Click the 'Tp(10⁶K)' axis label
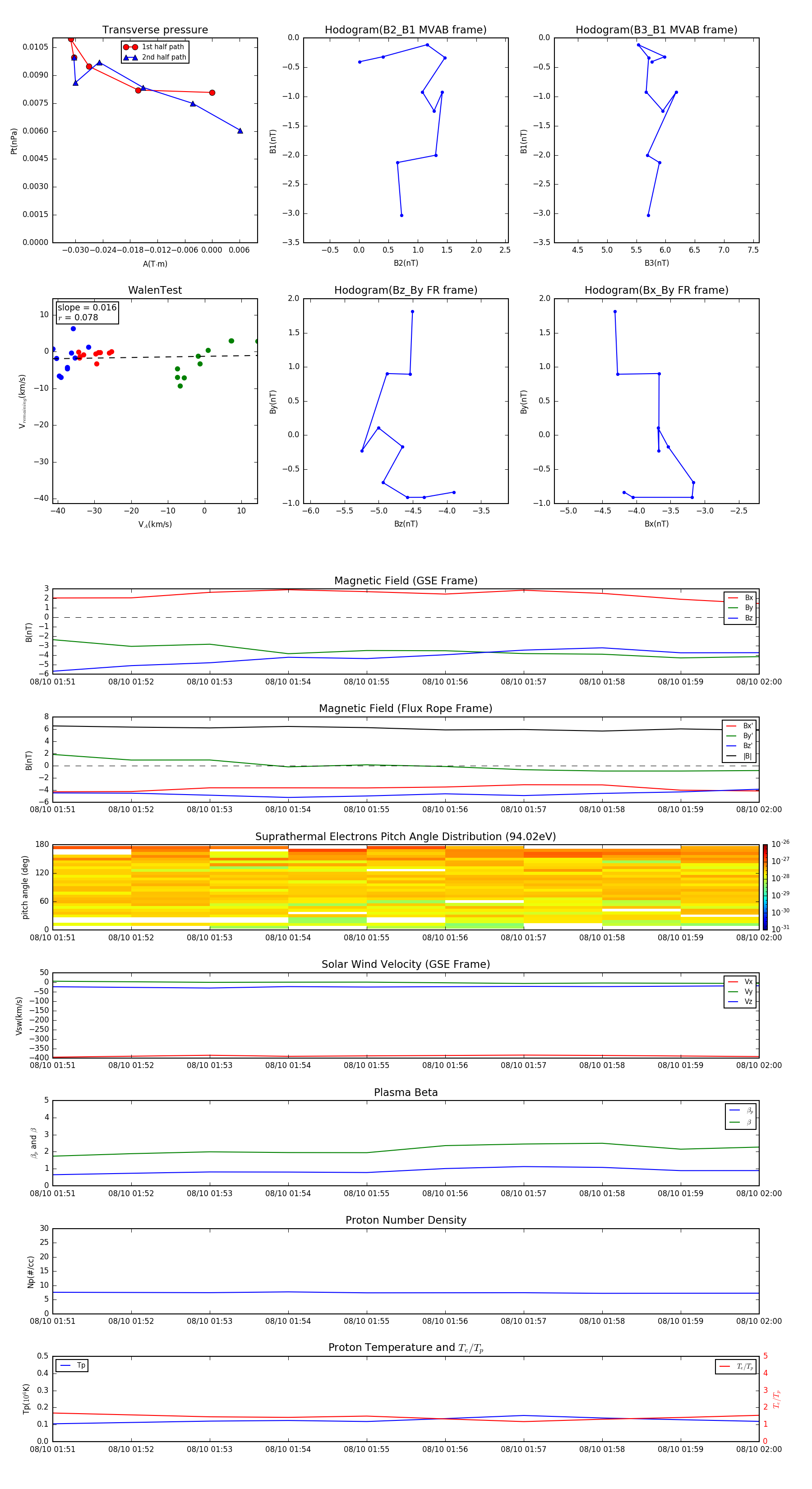Screen dimensions: 812x1489 (26, 1399)
